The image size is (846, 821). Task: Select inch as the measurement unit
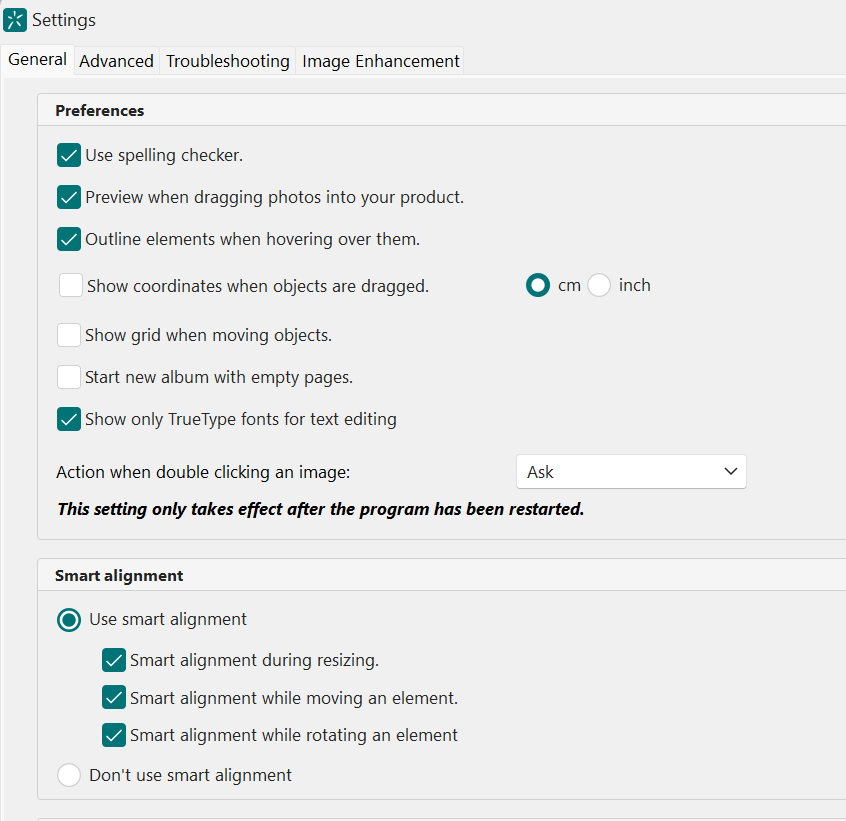click(598, 285)
